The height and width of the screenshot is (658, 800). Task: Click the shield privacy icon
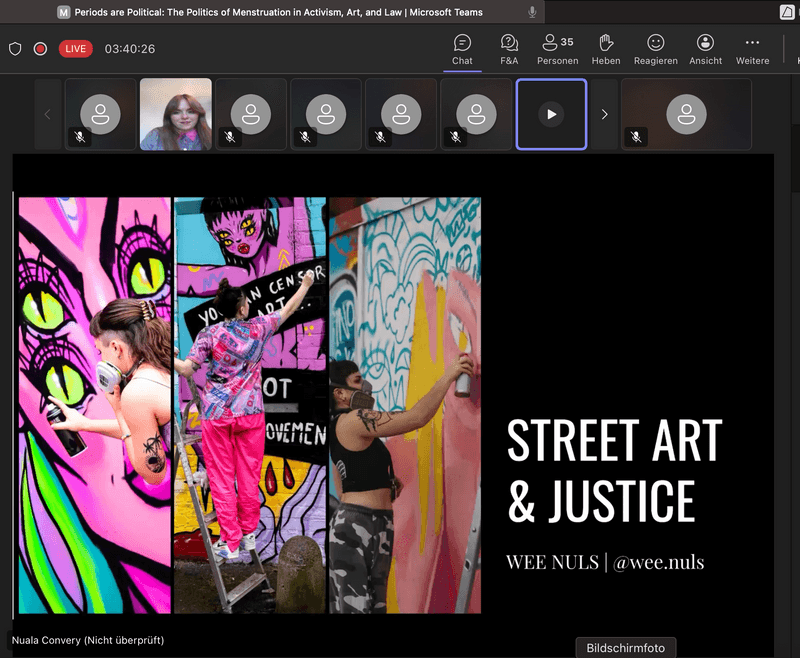15,49
